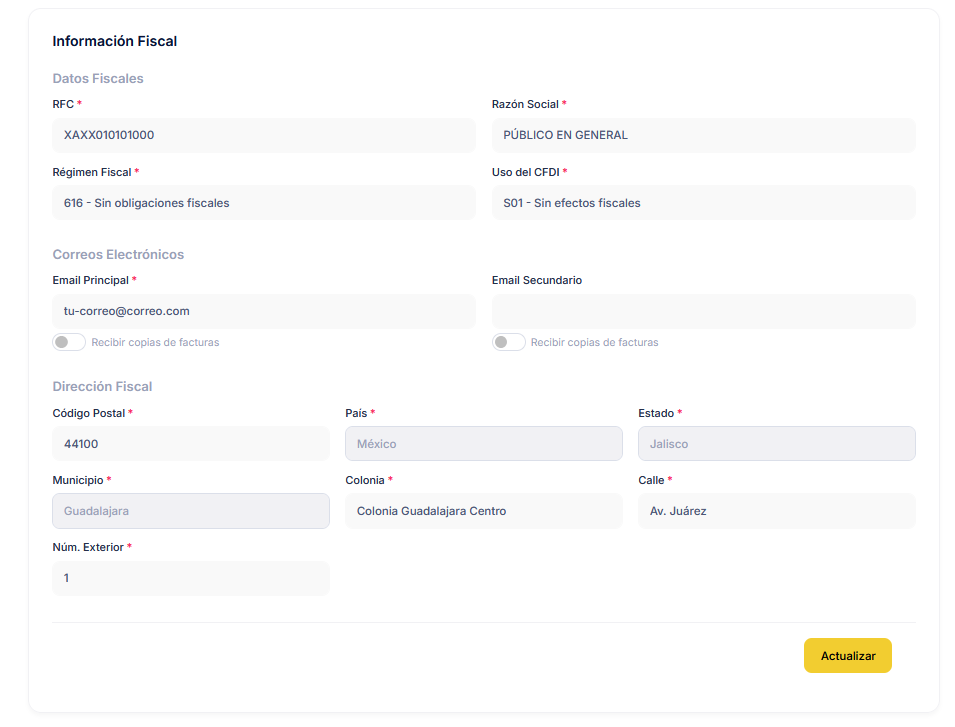The image size is (955, 727).
Task: Click the Calle field with Av. Juárez
Action: (776, 511)
